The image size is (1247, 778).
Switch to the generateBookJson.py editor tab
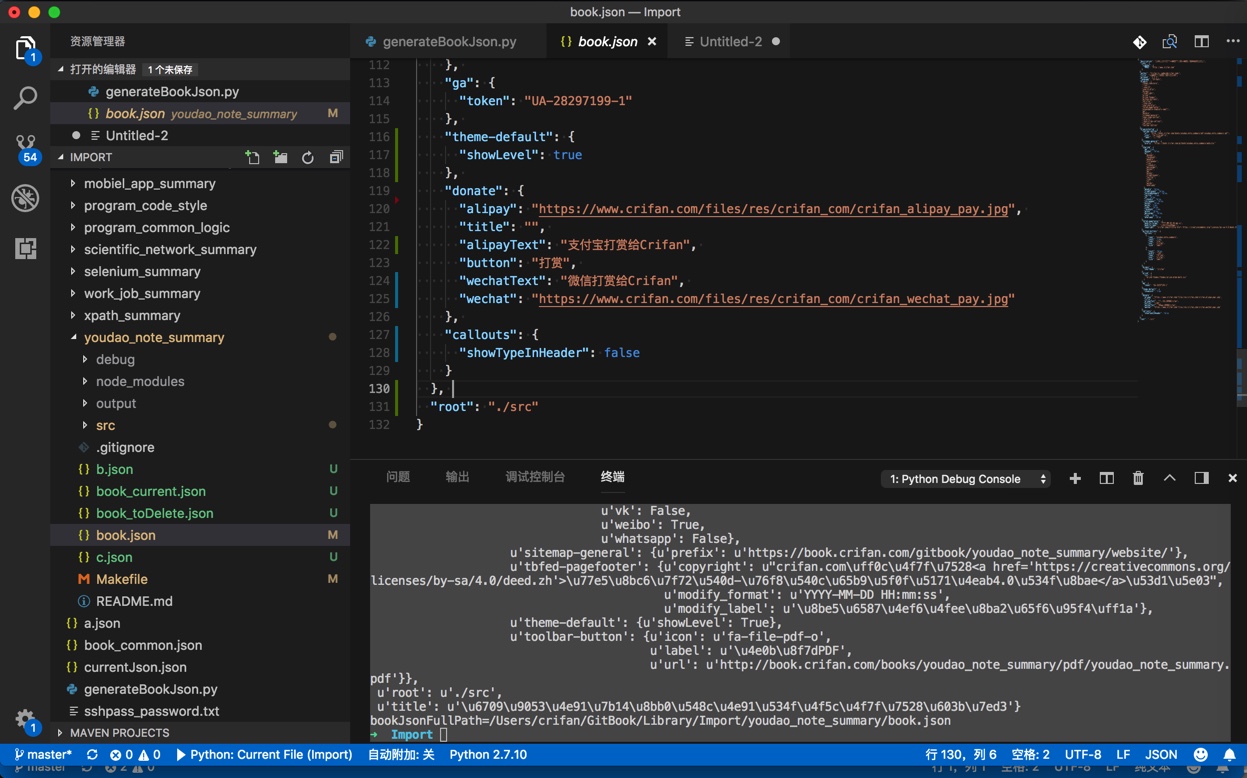click(449, 42)
